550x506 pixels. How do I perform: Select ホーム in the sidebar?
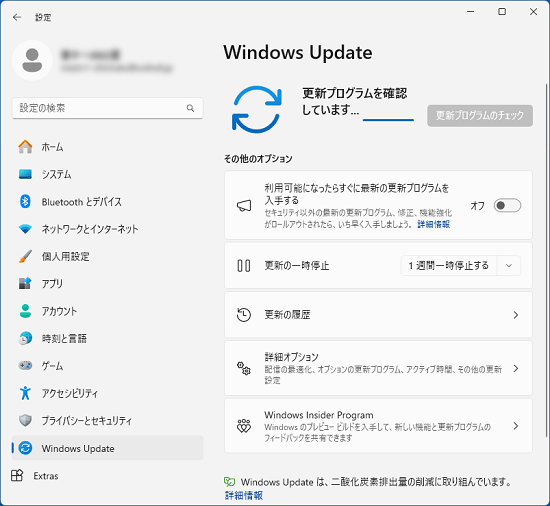point(107,147)
